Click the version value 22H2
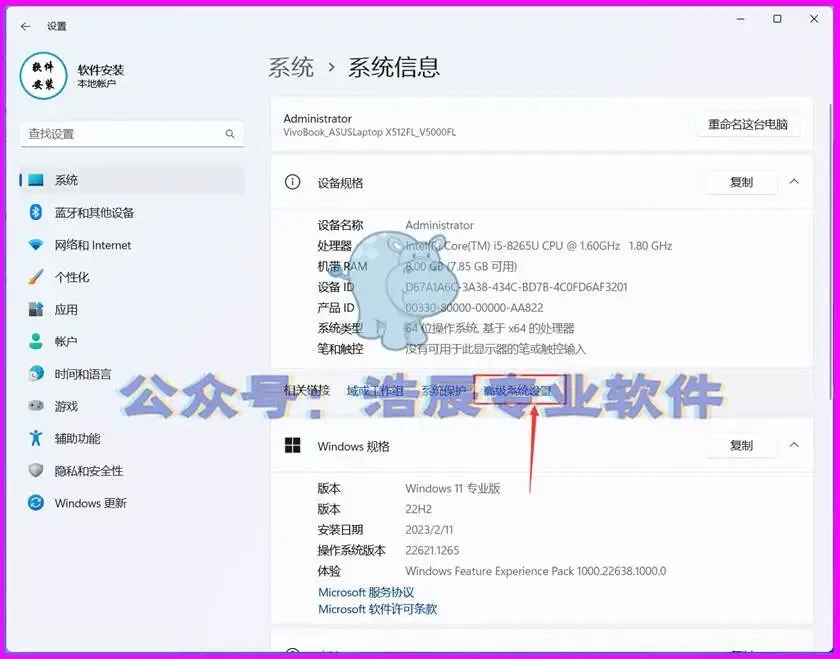The width and height of the screenshot is (840, 659). pyautogui.click(x=418, y=509)
